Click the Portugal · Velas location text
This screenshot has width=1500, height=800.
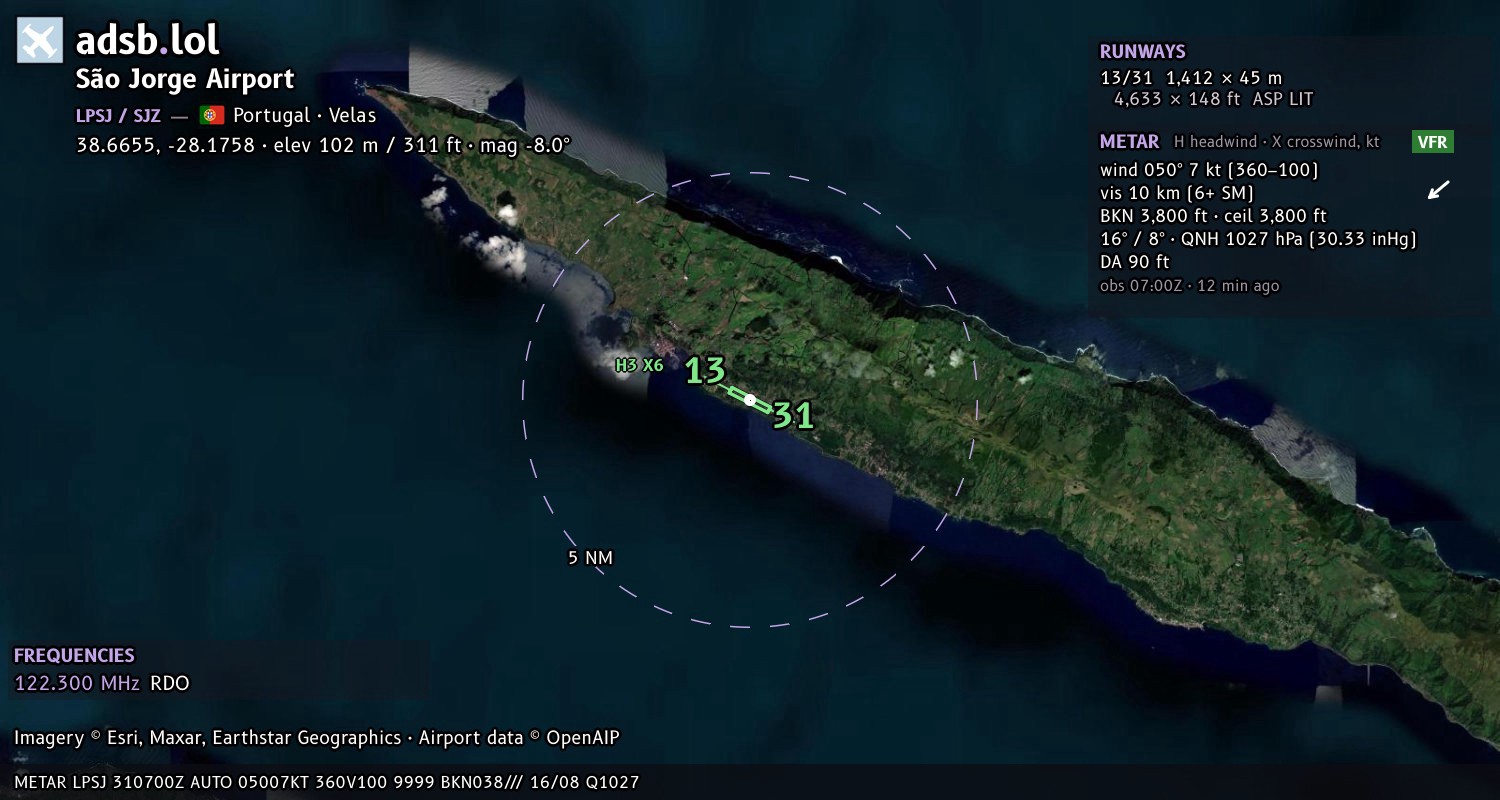pyautogui.click(x=305, y=115)
